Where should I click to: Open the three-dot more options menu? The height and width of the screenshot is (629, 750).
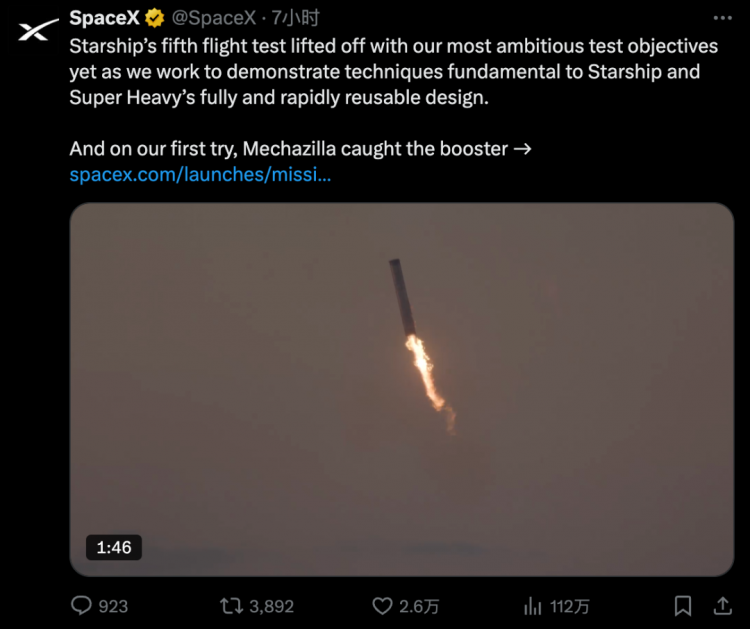click(722, 18)
